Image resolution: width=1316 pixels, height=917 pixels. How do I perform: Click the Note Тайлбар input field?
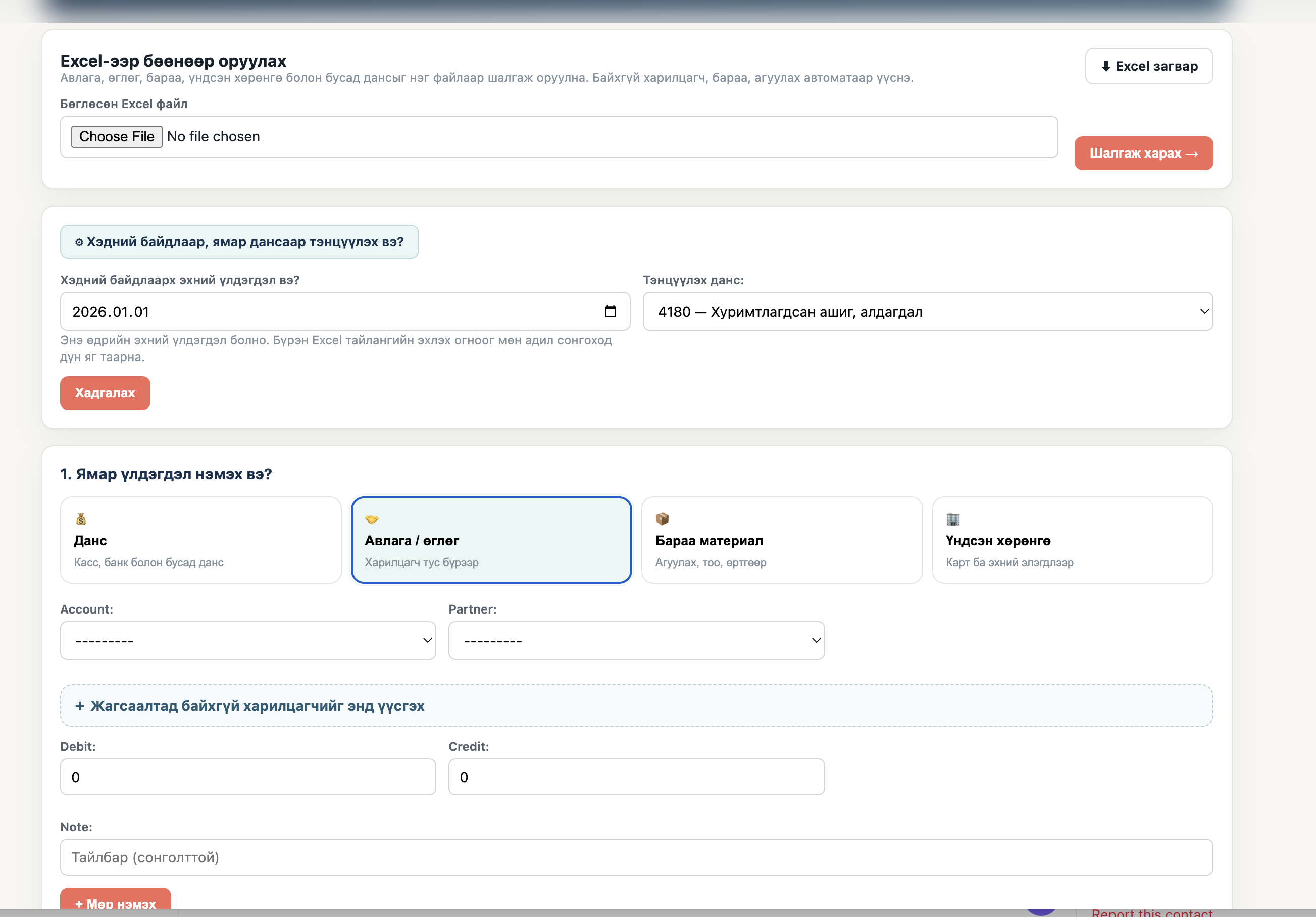pyautogui.click(x=636, y=857)
